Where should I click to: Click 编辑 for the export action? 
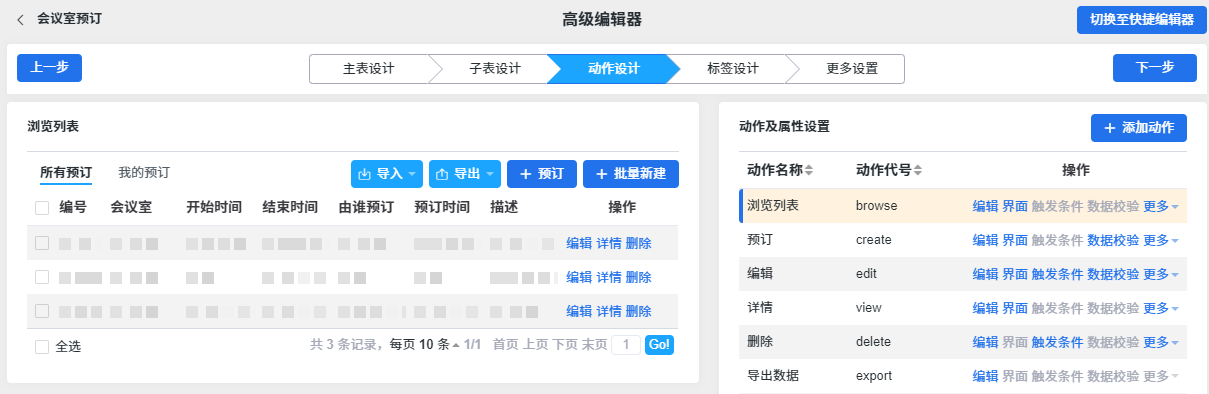[985, 376]
